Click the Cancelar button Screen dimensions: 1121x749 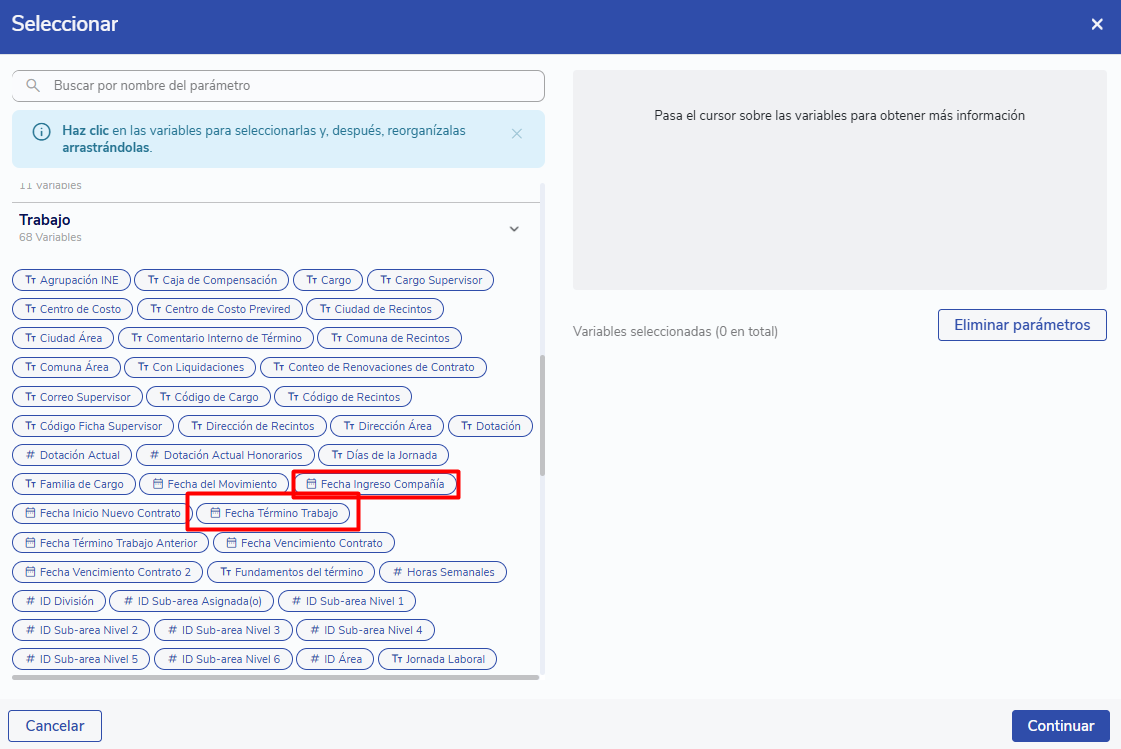coord(55,726)
